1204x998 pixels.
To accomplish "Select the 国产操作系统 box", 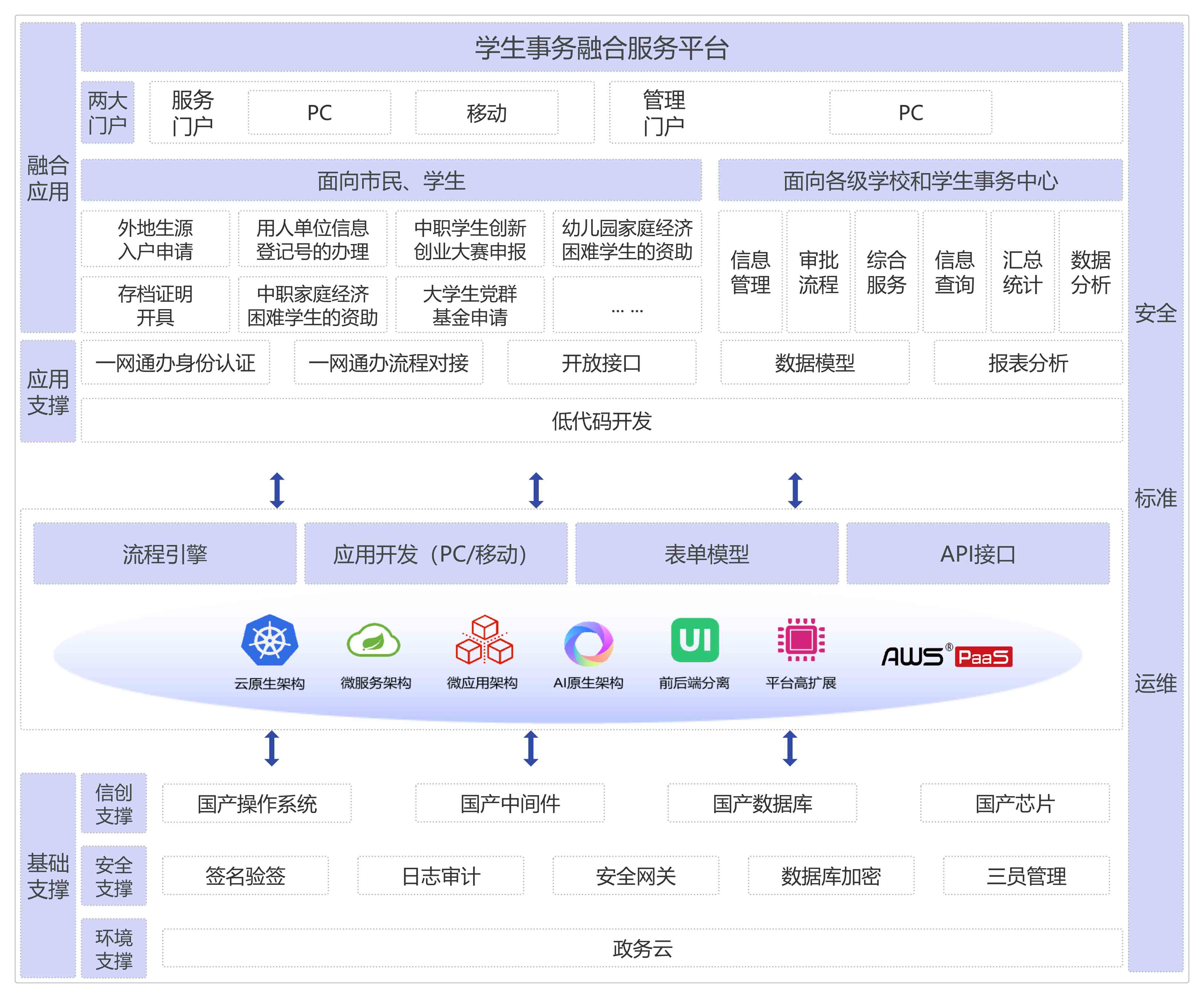I will pyautogui.click(x=257, y=804).
